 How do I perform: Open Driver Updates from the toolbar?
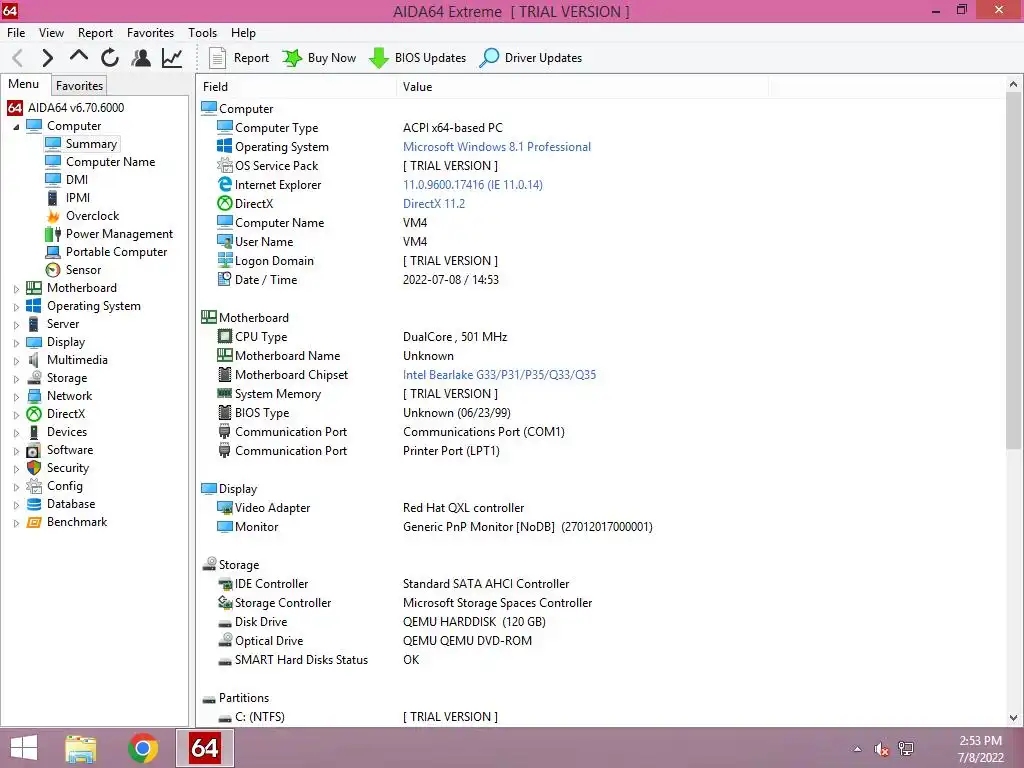[530, 58]
